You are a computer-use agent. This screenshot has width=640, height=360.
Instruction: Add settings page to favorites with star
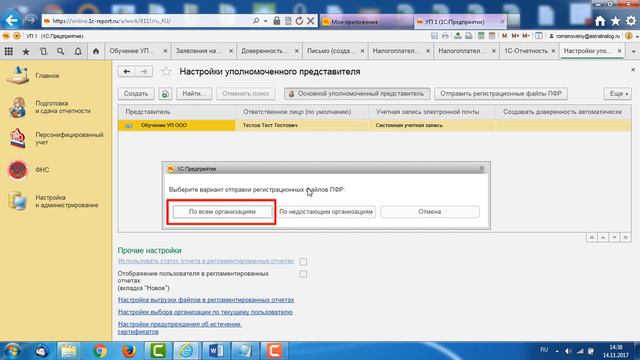[166, 72]
